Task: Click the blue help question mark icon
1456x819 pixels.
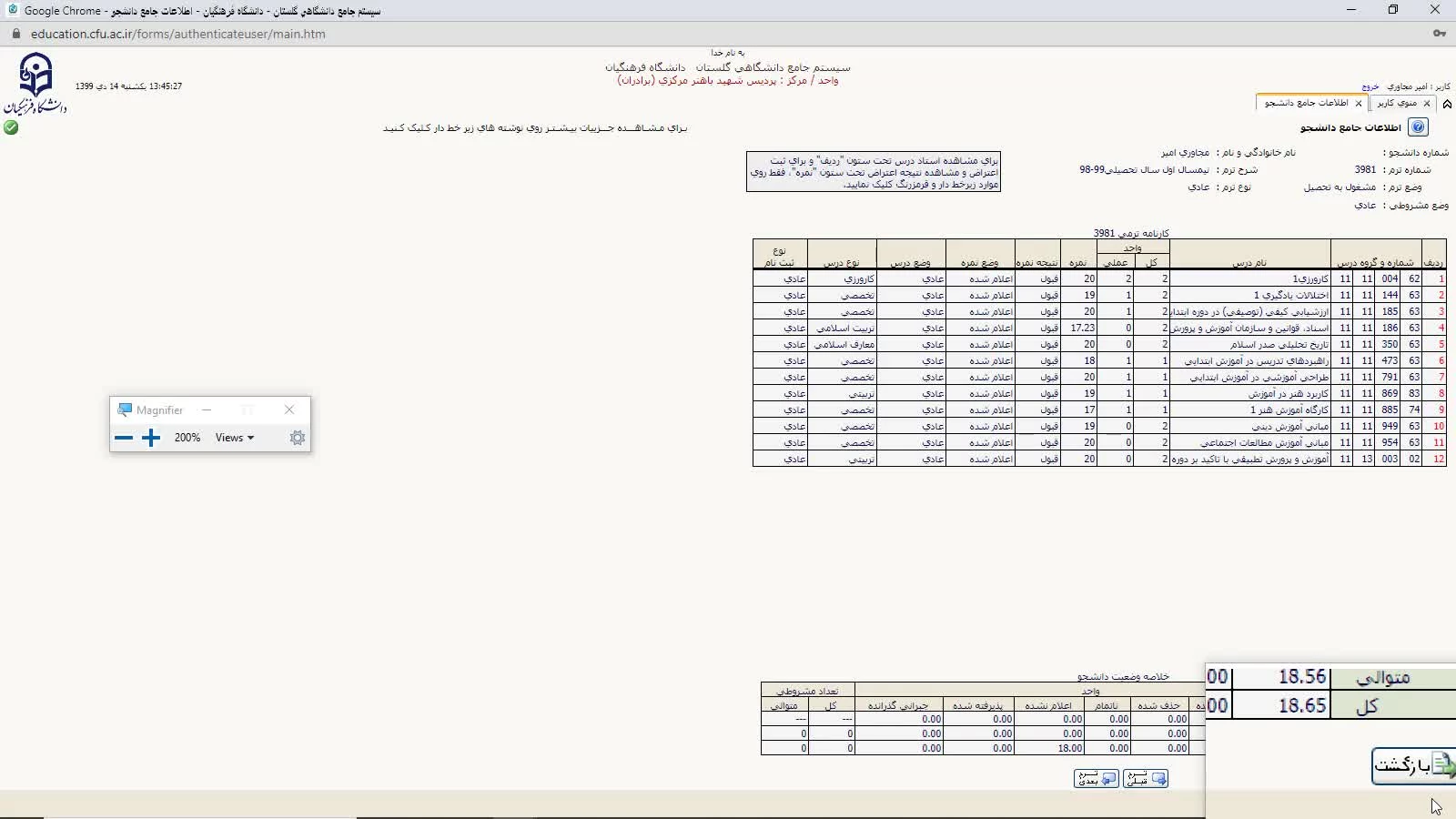Action: [x=1417, y=127]
